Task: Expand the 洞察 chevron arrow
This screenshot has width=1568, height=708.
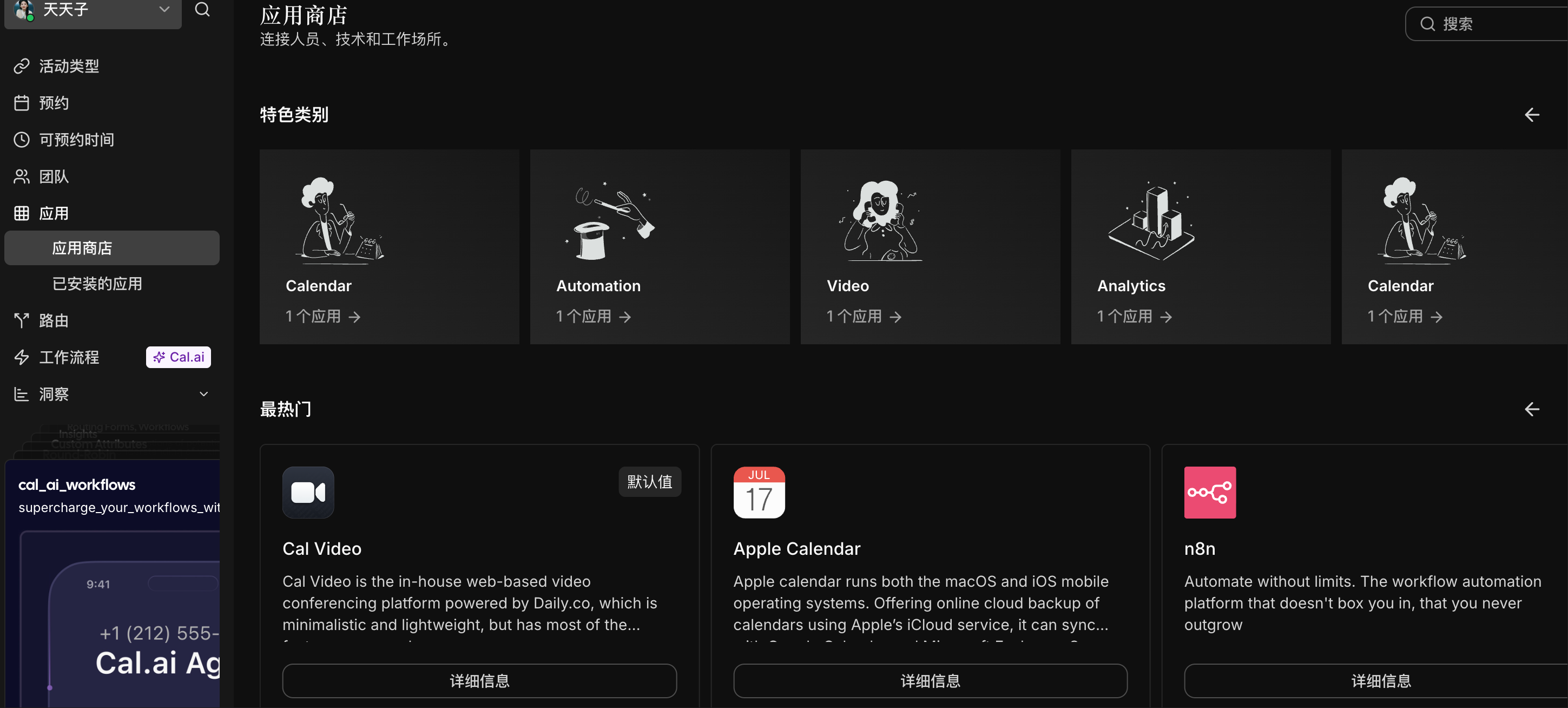Action: click(204, 394)
